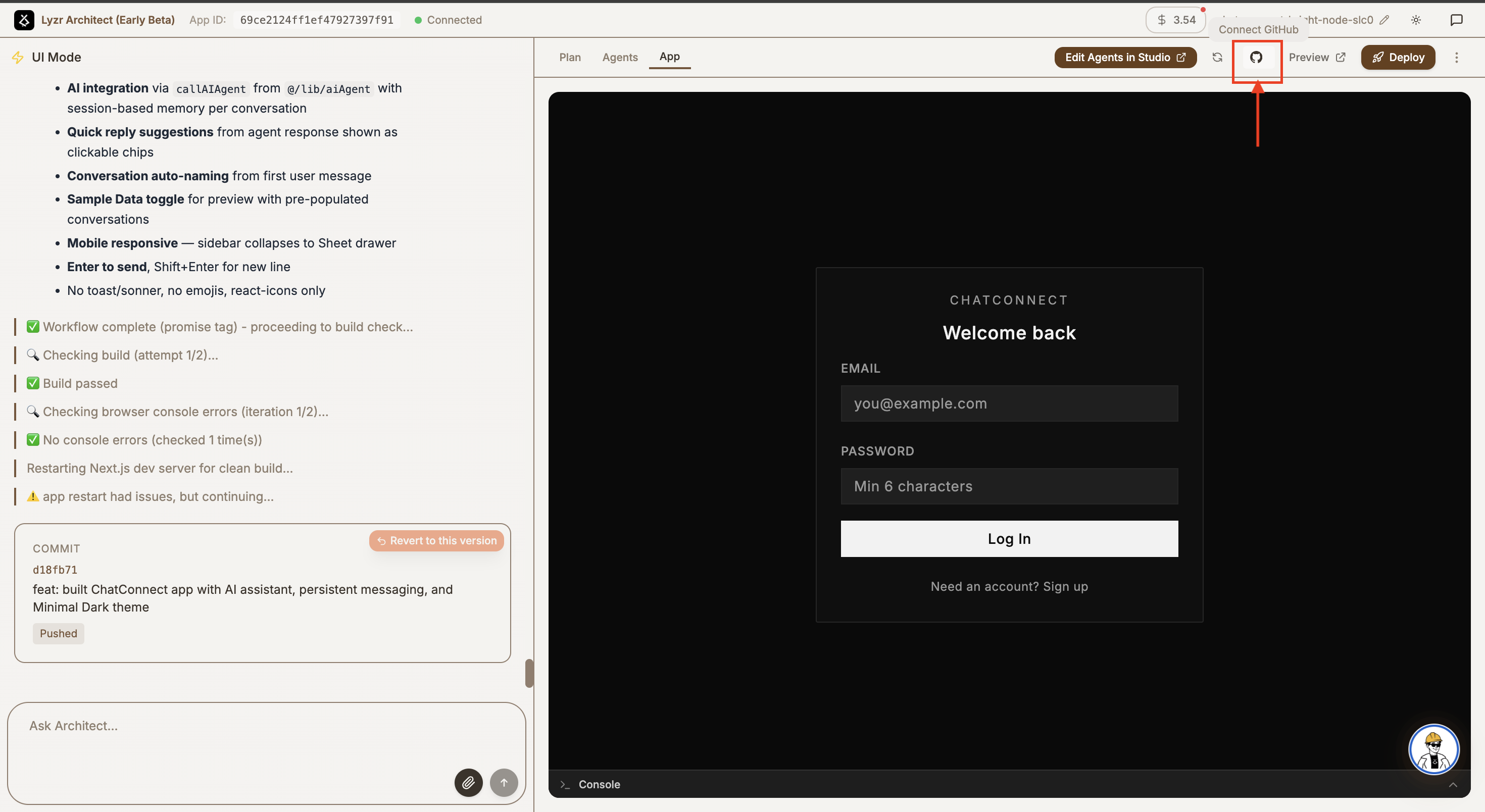Click Edit Agents in Studio button
Screen dimensions: 1485x812
point(1125,57)
